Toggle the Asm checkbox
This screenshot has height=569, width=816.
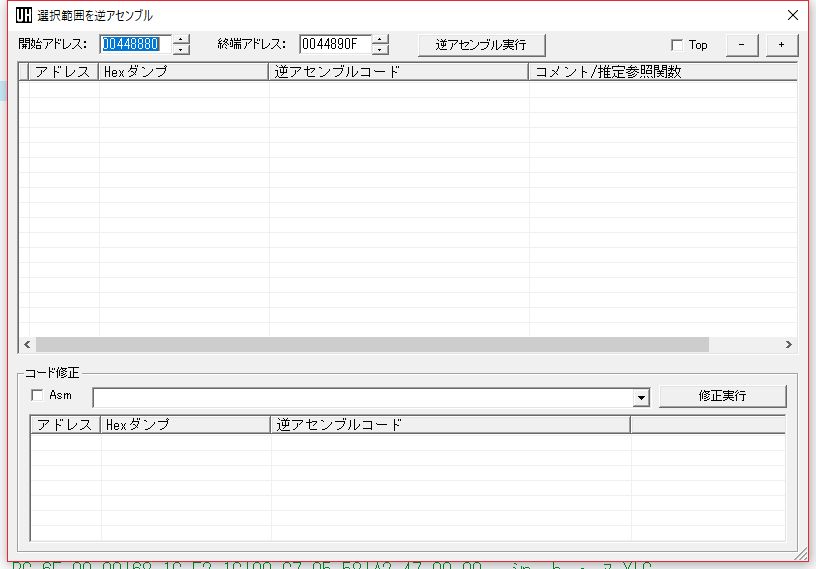(37, 395)
